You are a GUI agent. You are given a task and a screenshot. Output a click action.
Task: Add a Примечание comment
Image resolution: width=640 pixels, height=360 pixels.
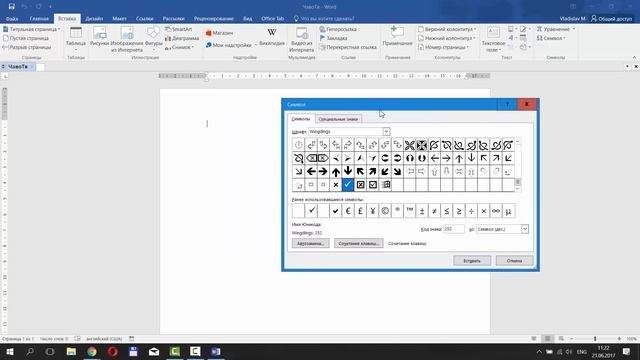click(x=398, y=36)
